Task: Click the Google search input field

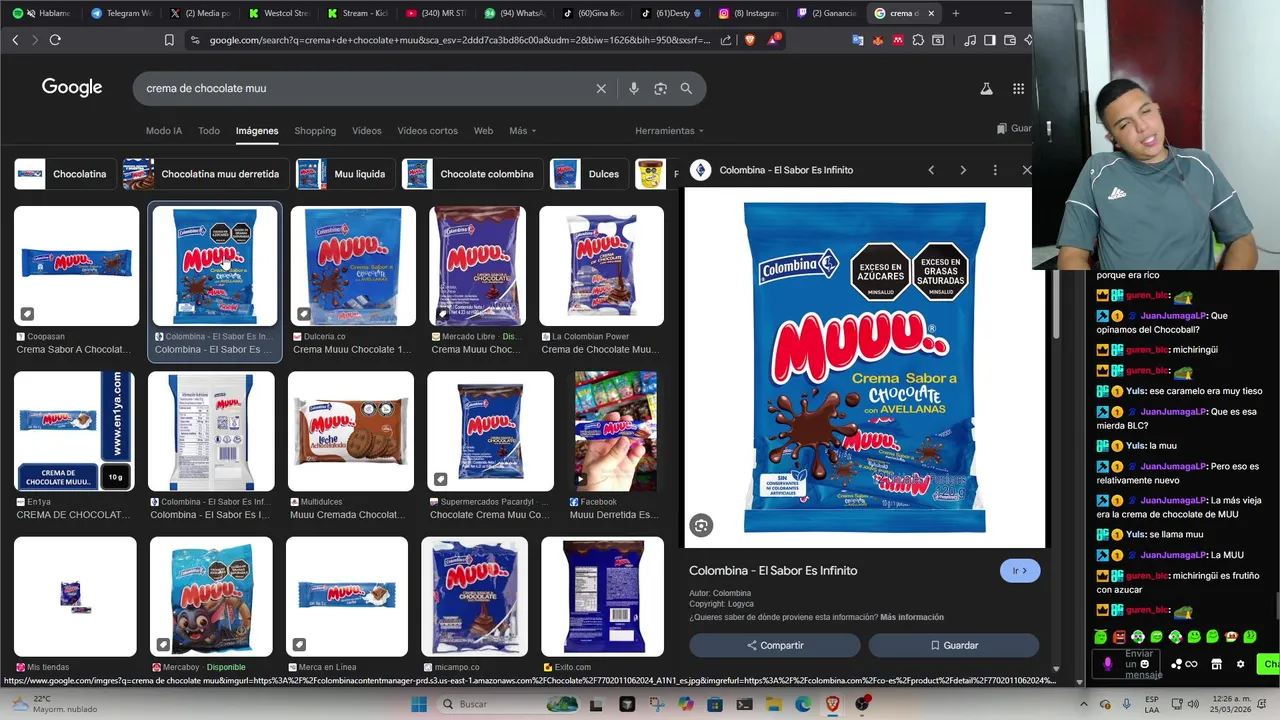Action: tap(365, 88)
